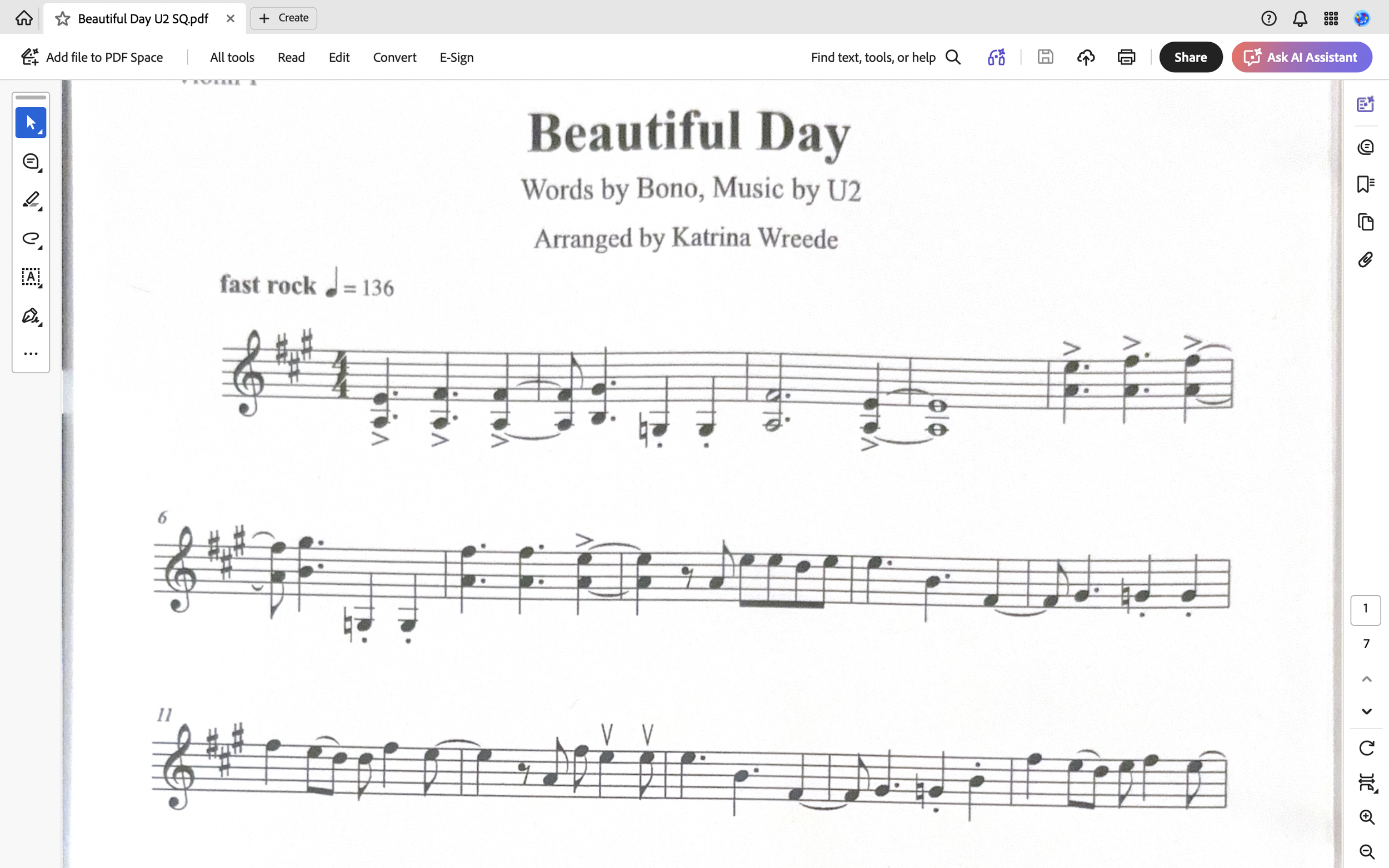Star the Beautiful Day U2 SQ.pdf tab
Image resolution: width=1389 pixels, height=868 pixels.
[63, 19]
